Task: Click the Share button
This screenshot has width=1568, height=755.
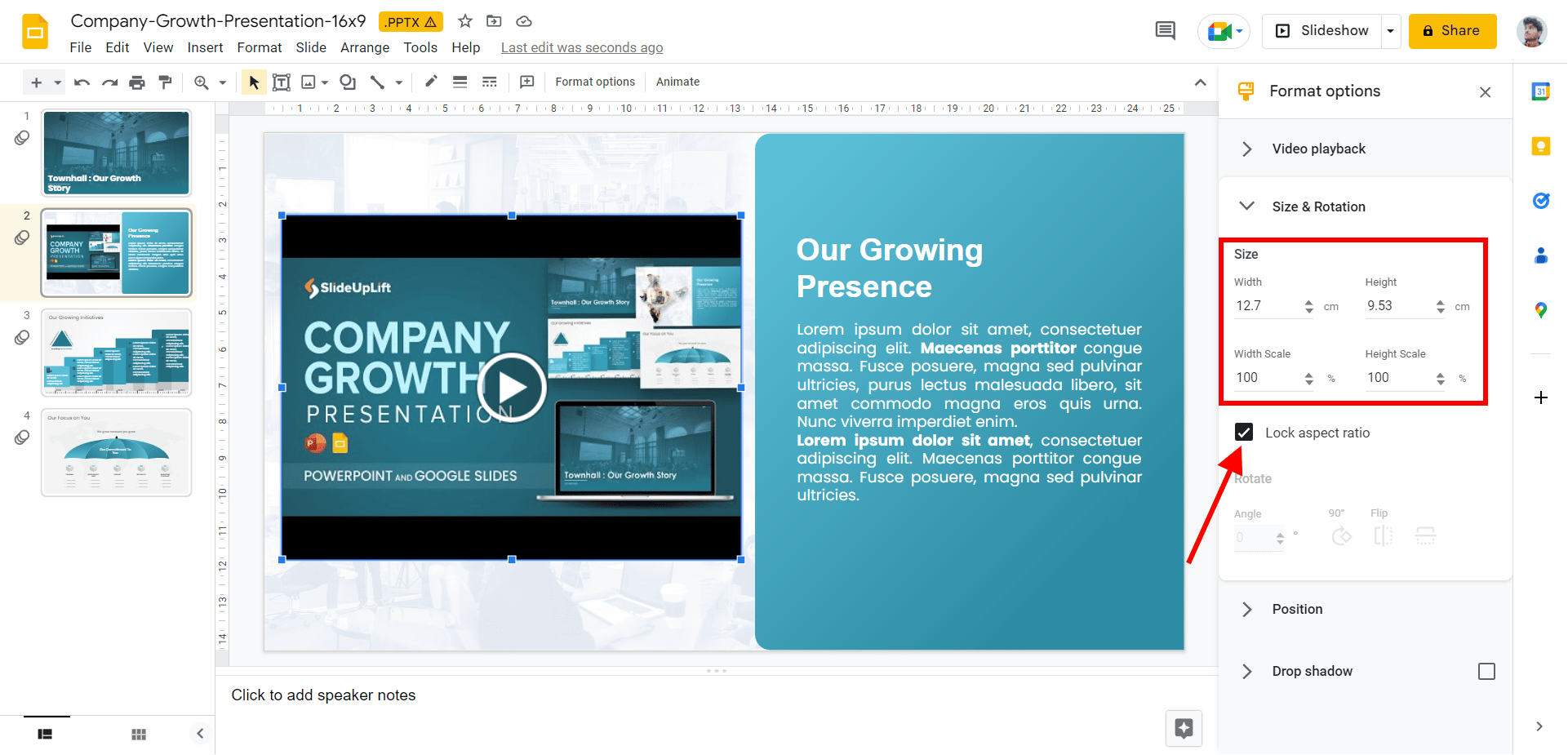Action: [1452, 30]
